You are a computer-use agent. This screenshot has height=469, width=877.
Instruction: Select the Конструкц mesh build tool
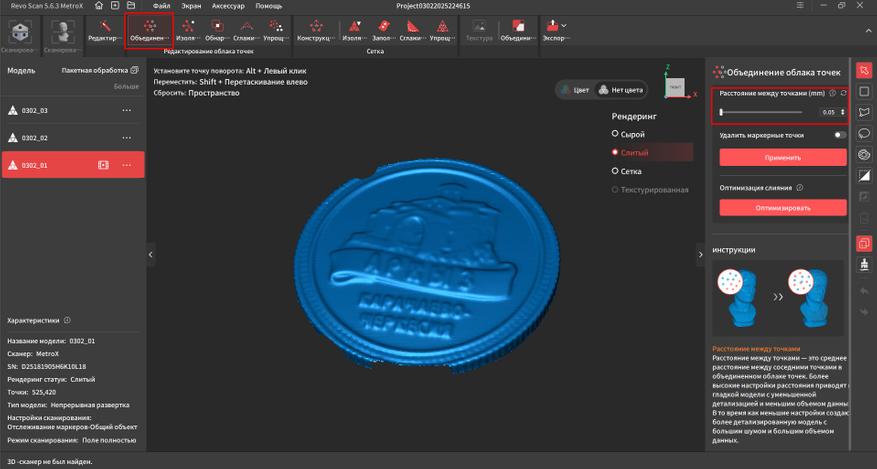click(316, 31)
